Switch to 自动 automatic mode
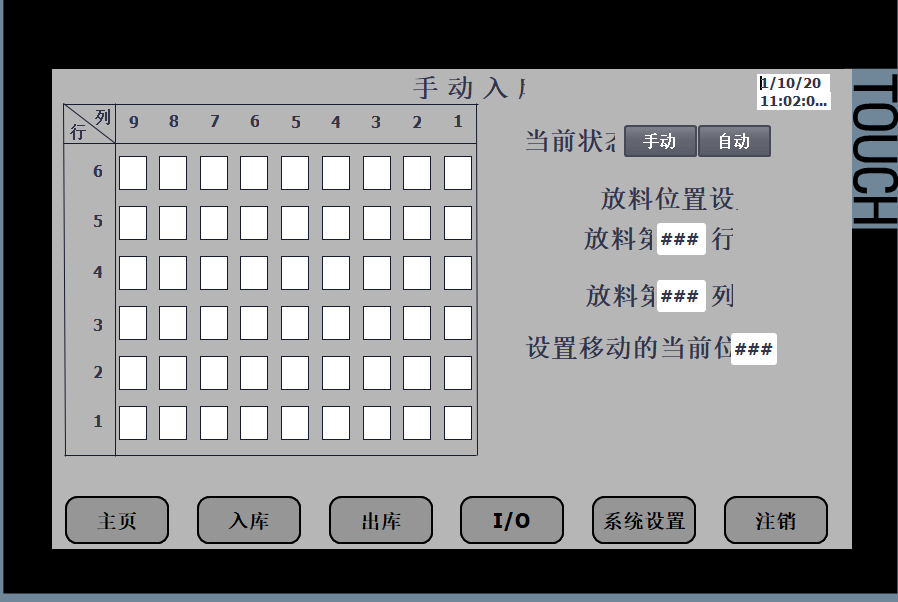The width and height of the screenshot is (898, 602). coord(734,142)
